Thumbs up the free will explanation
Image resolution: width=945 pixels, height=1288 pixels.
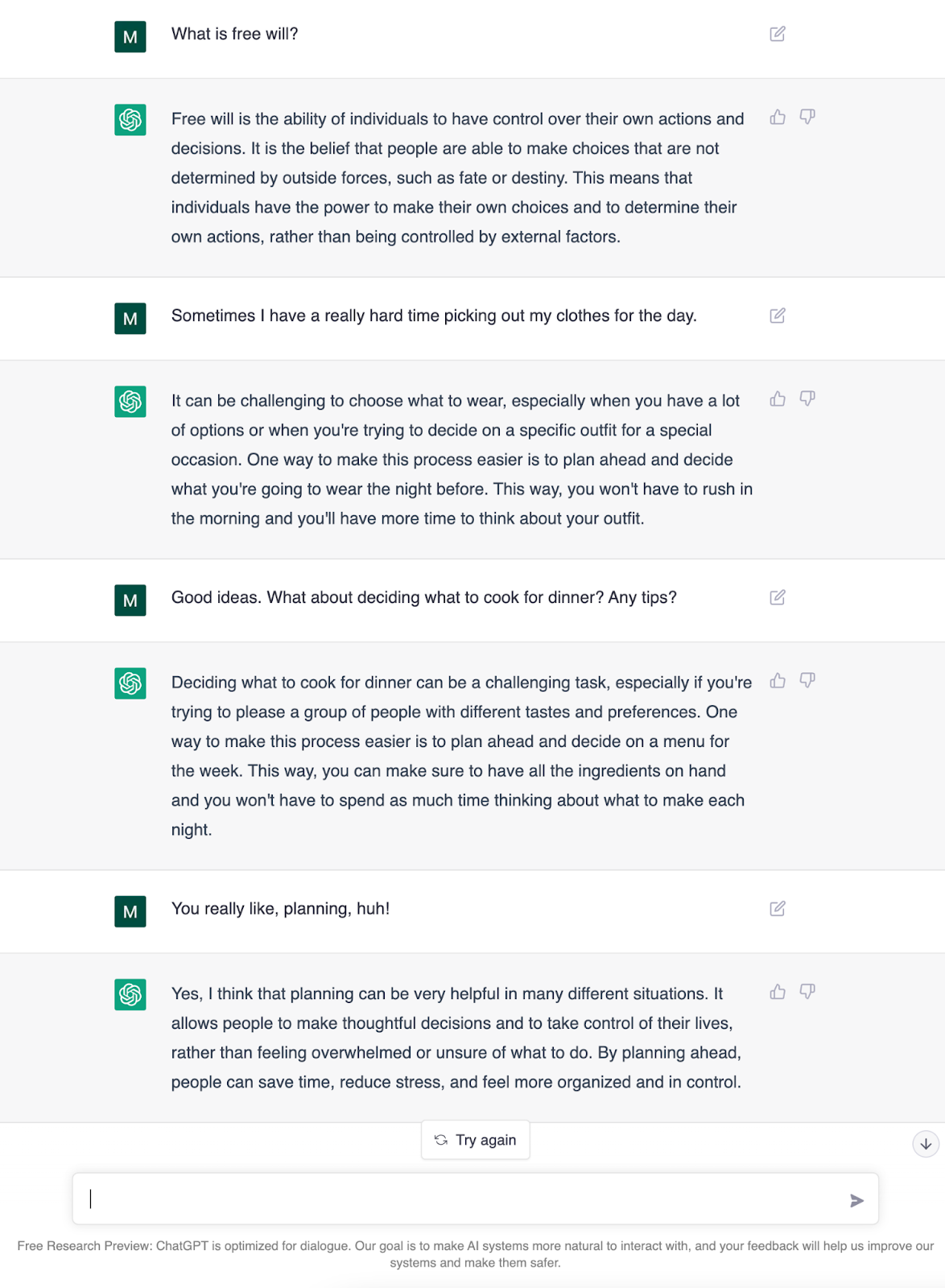(x=778, y=117)
